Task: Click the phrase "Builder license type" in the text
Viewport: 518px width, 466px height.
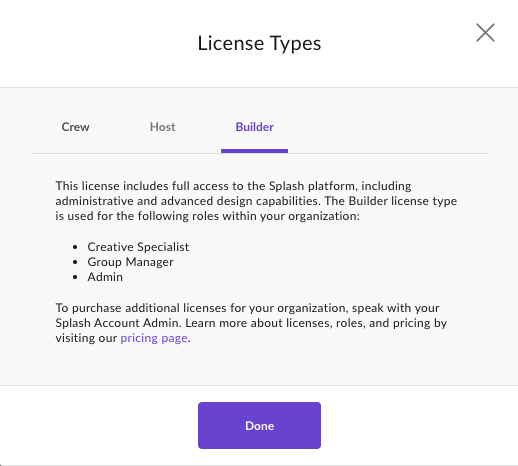Action: [403, 201]
